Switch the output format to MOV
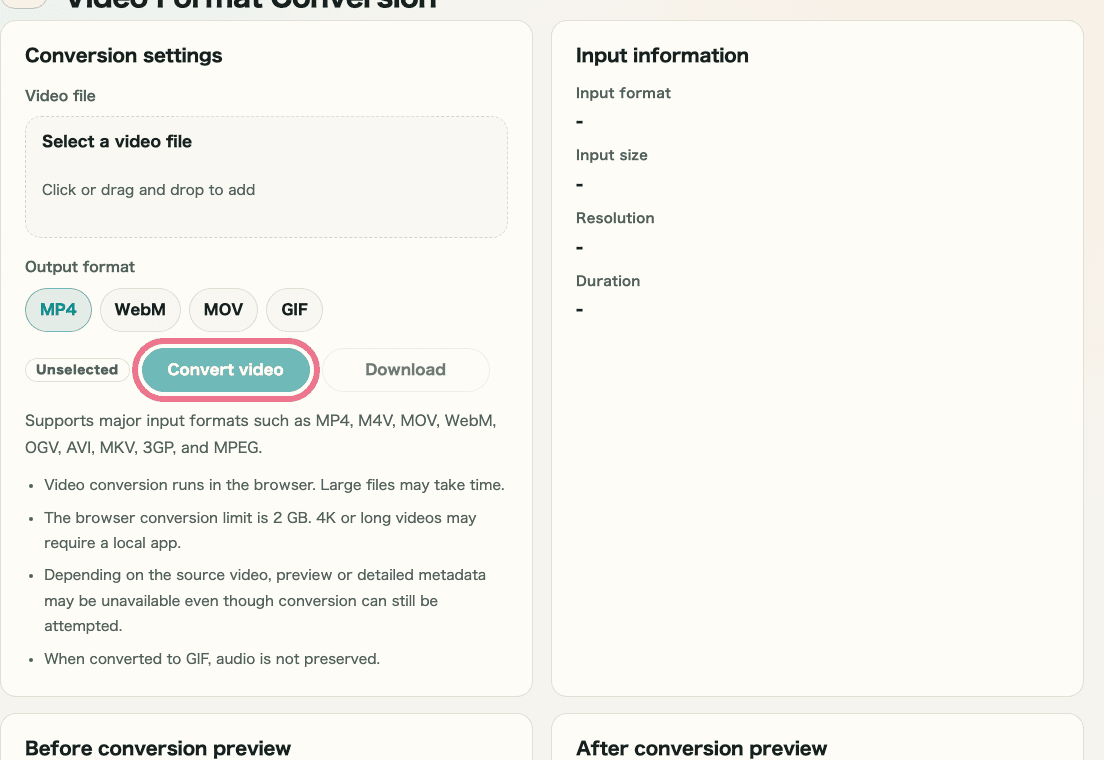1104x760 pixels. coord(223,310)
